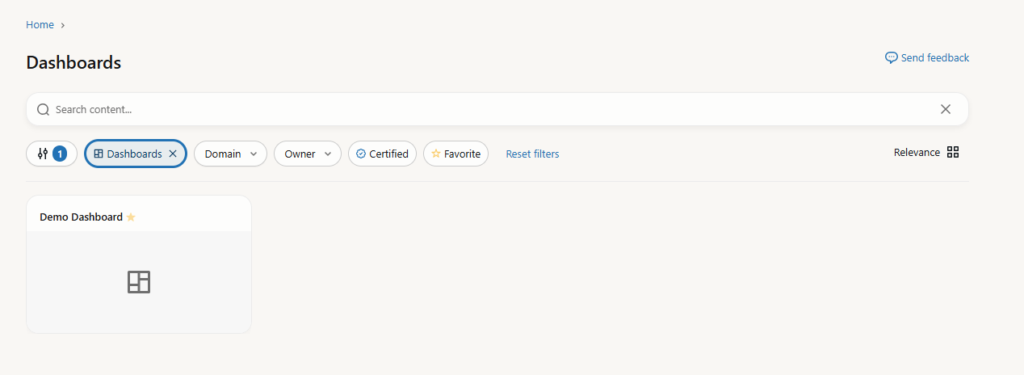Click the blue active filter count badge

coord(60,154)
